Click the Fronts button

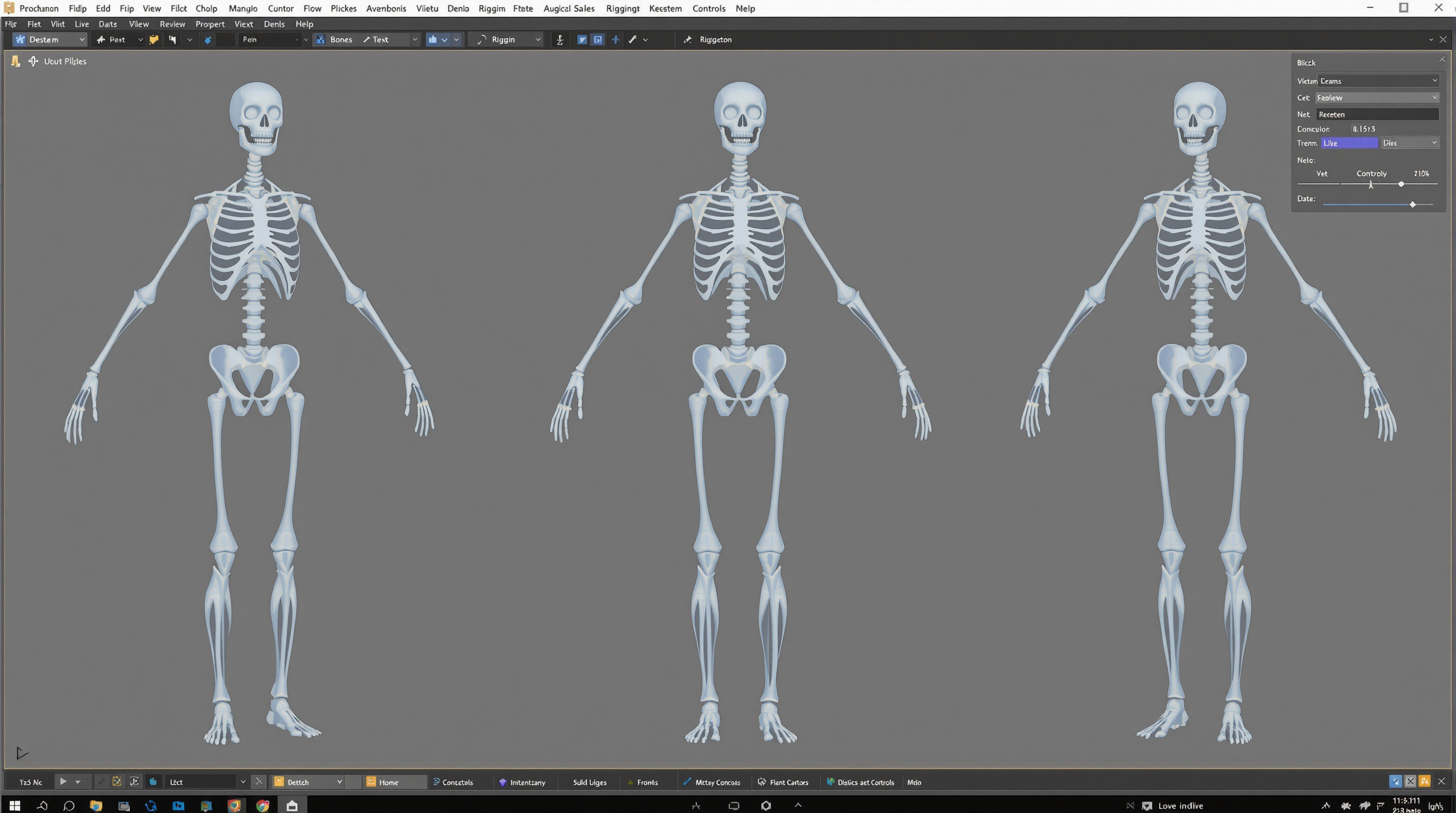[643, 782]
